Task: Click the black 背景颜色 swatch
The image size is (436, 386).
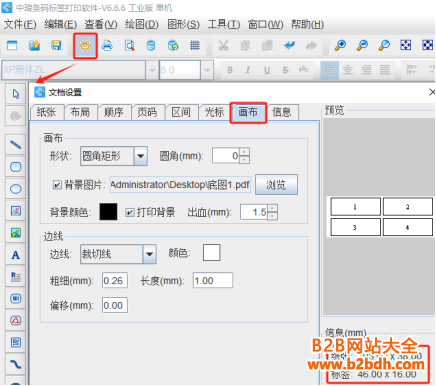Action: point(108,212)
